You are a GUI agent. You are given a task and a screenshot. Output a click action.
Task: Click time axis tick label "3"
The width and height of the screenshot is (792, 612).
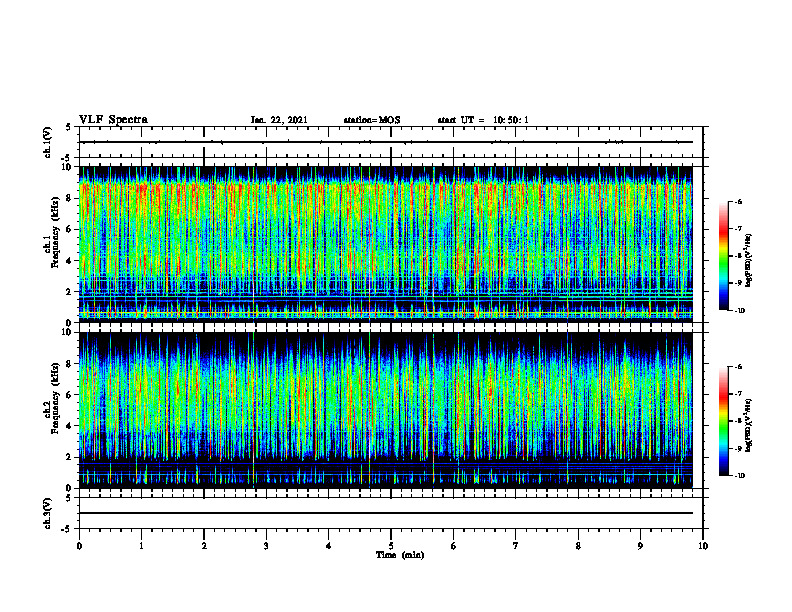coord(266,546)
